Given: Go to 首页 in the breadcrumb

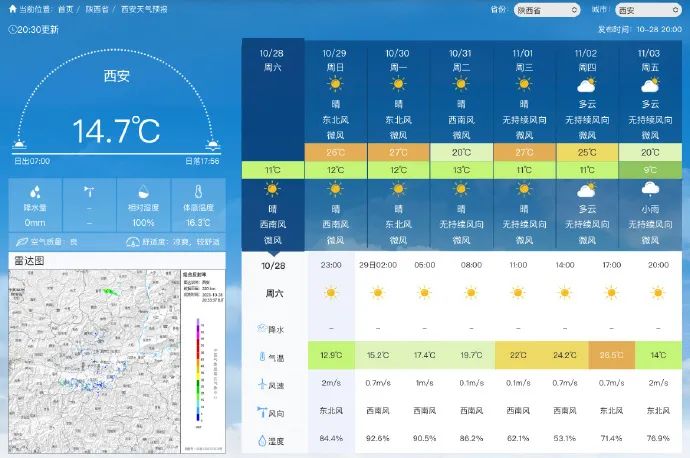Looking at the screenshot, I should point(65,9).
